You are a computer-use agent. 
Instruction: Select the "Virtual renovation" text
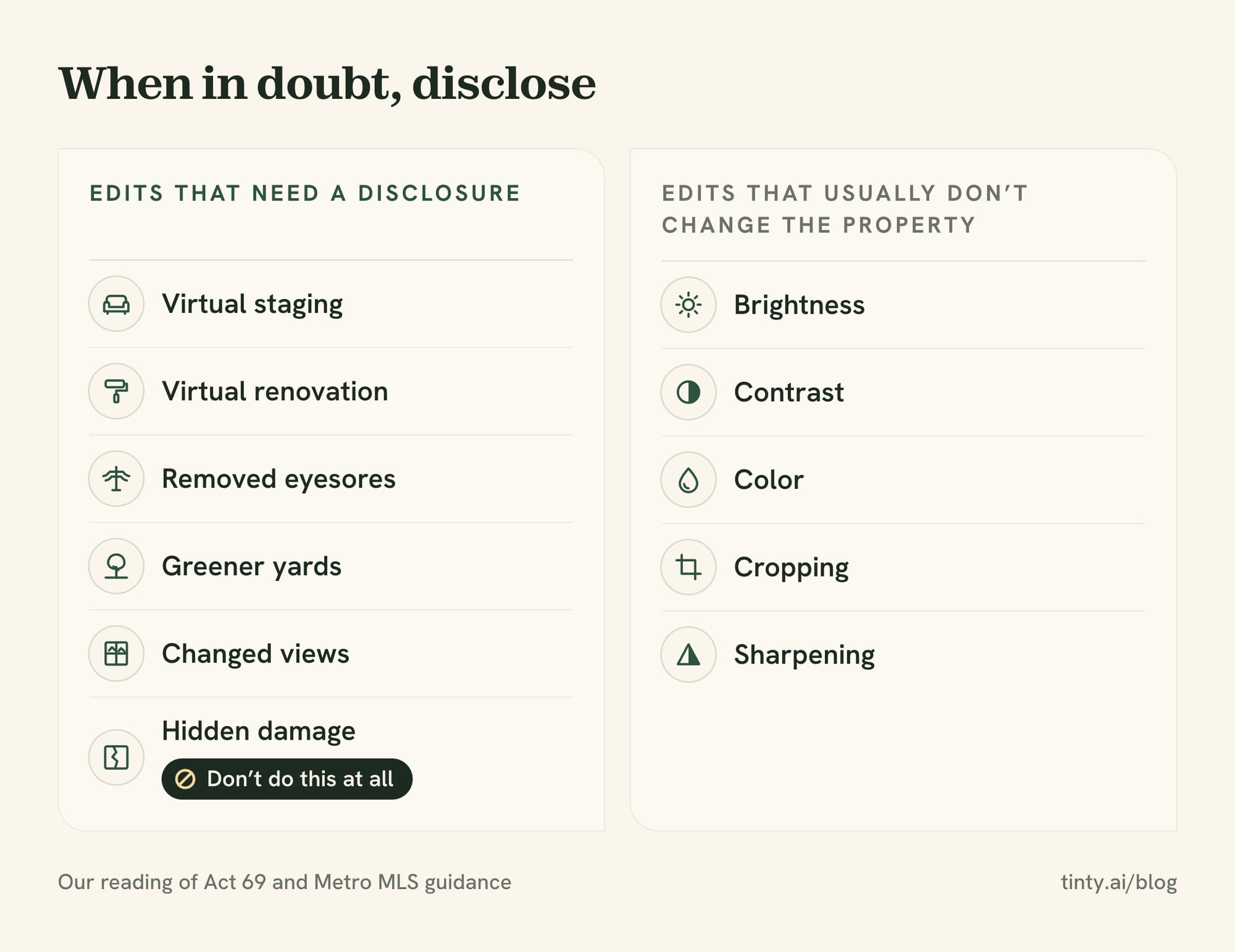[275, 391]
